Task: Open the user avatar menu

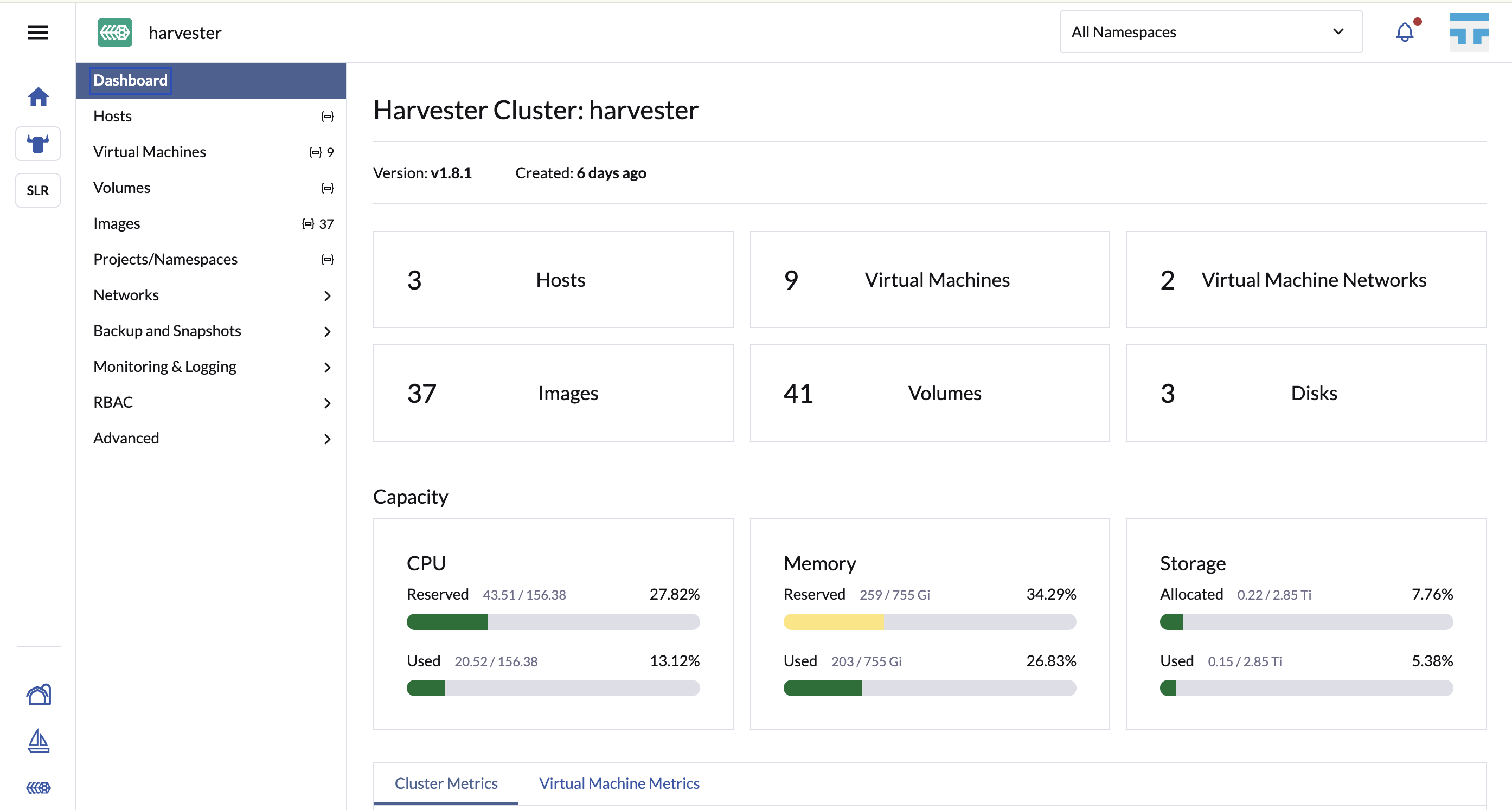Action: click(x=1469, y=31)
